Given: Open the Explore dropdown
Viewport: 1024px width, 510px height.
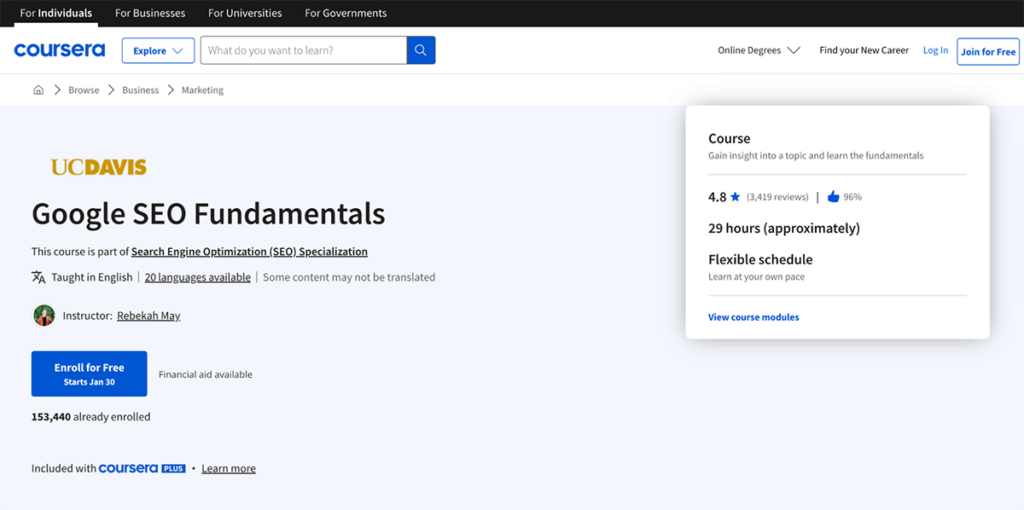Looking at the screenshot, I should (x=158, y=50).
